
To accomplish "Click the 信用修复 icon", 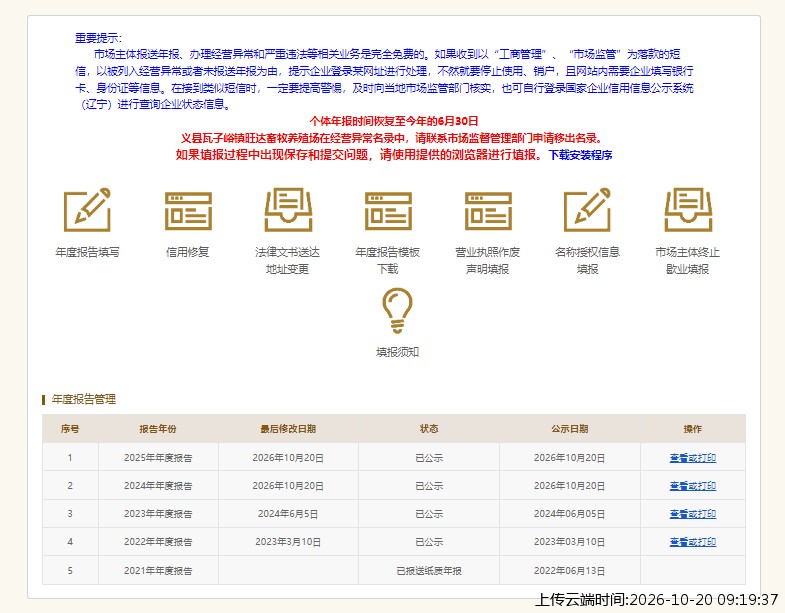I will (x=188, y=211).
